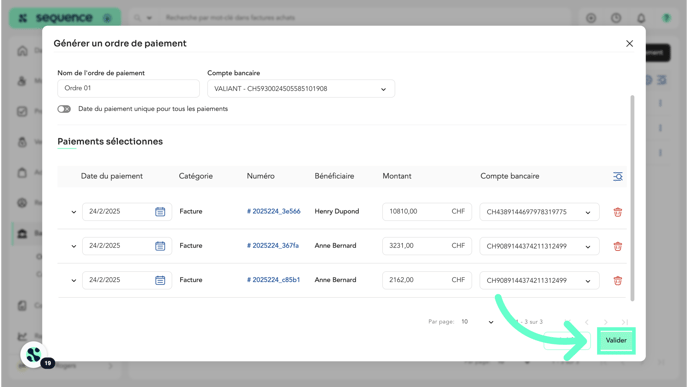Image resolution: width=688 pixels, height=387 pixels.
Task: Open bank account dropdown for invoice 2025224_367fa
Action: [x=539, y=246]
